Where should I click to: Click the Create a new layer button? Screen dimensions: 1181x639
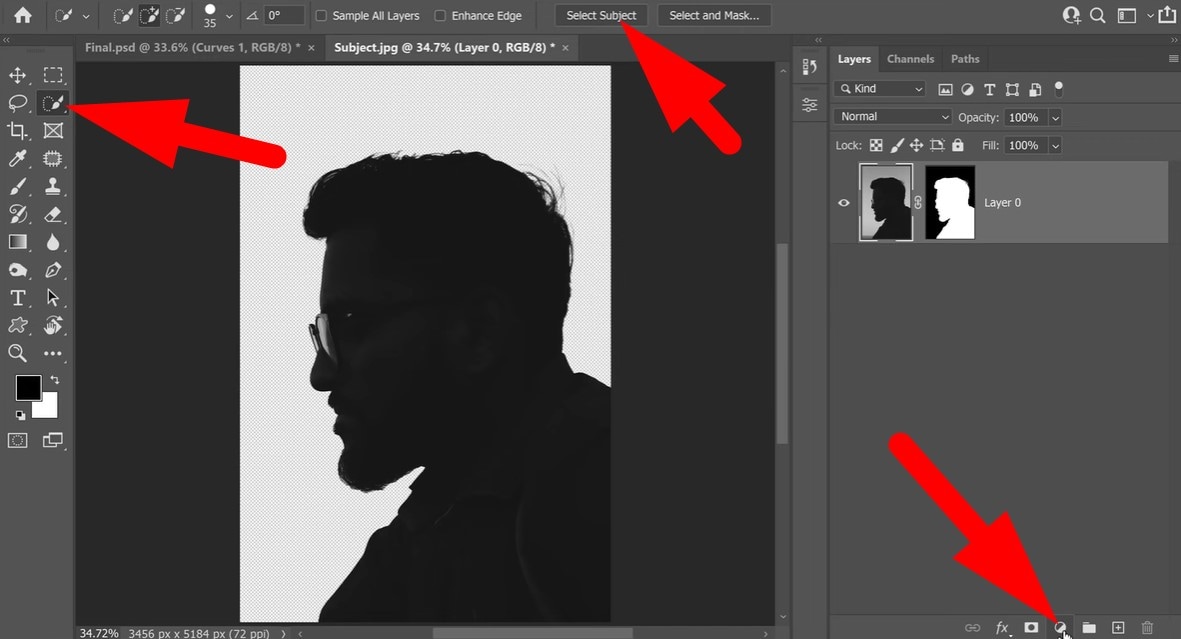[x=1118, y=627]
